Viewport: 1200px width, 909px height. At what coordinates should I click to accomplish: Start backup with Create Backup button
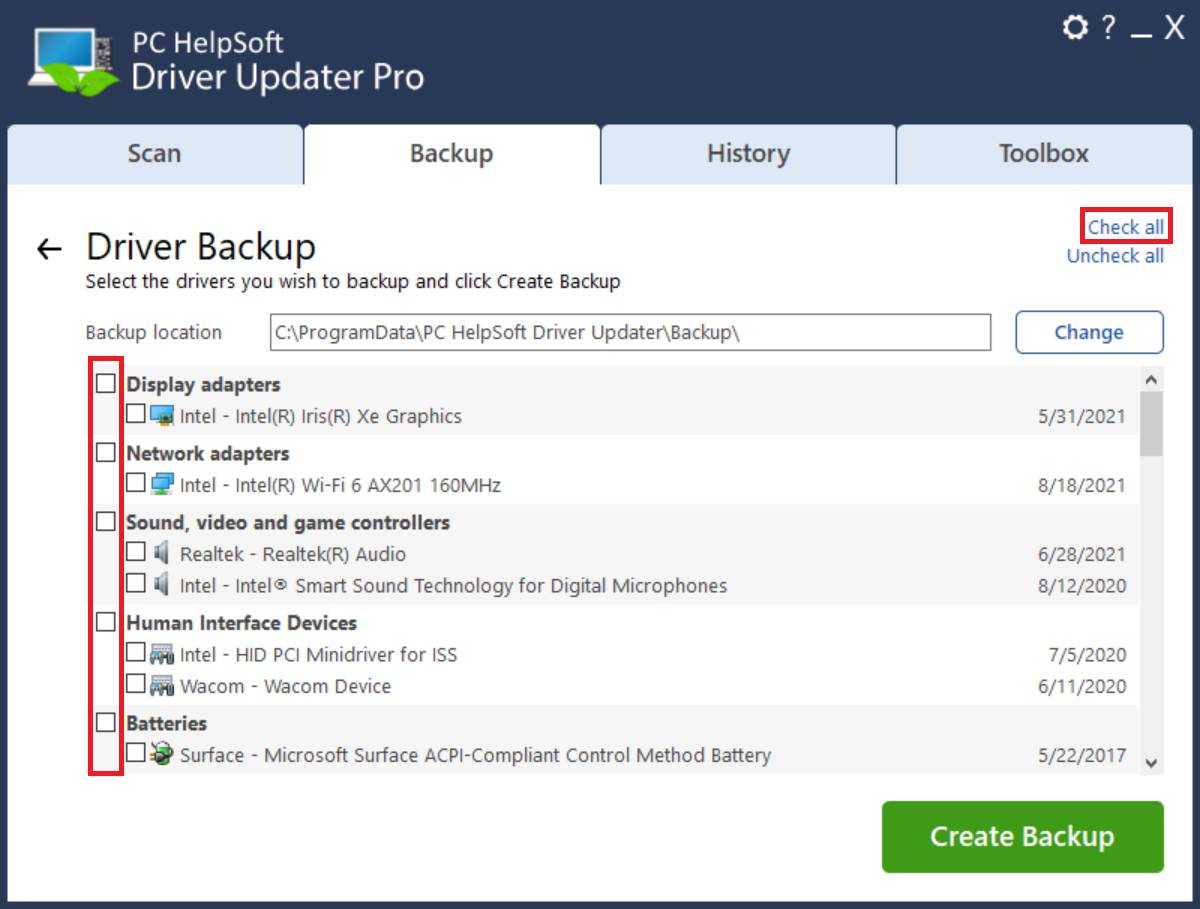[1022, 837]
